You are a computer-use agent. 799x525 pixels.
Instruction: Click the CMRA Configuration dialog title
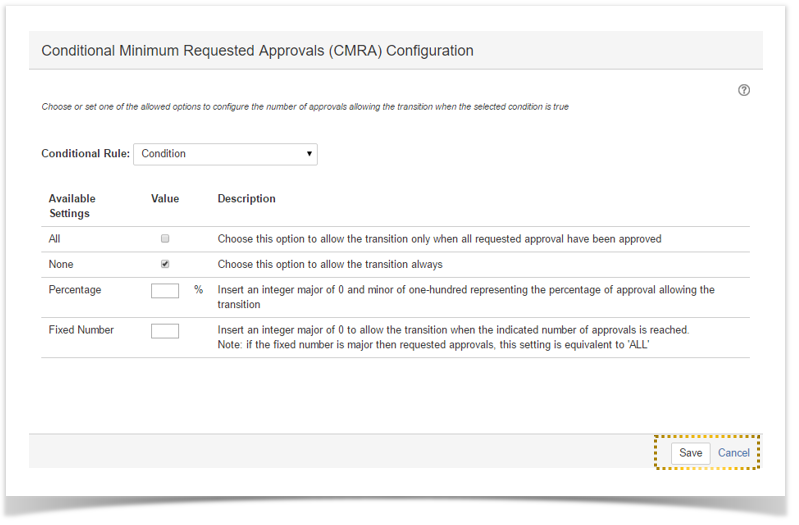click(257, 50)
